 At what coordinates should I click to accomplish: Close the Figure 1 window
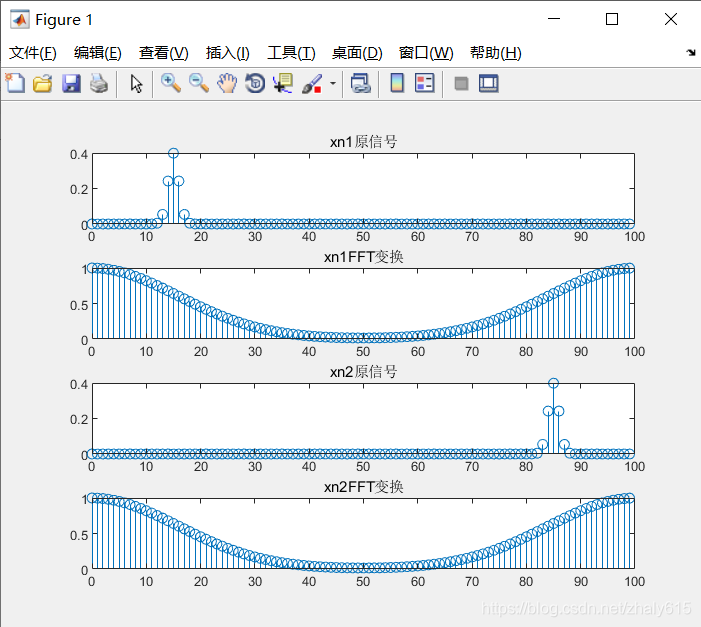pyautogui.click(x=671, y=19)
